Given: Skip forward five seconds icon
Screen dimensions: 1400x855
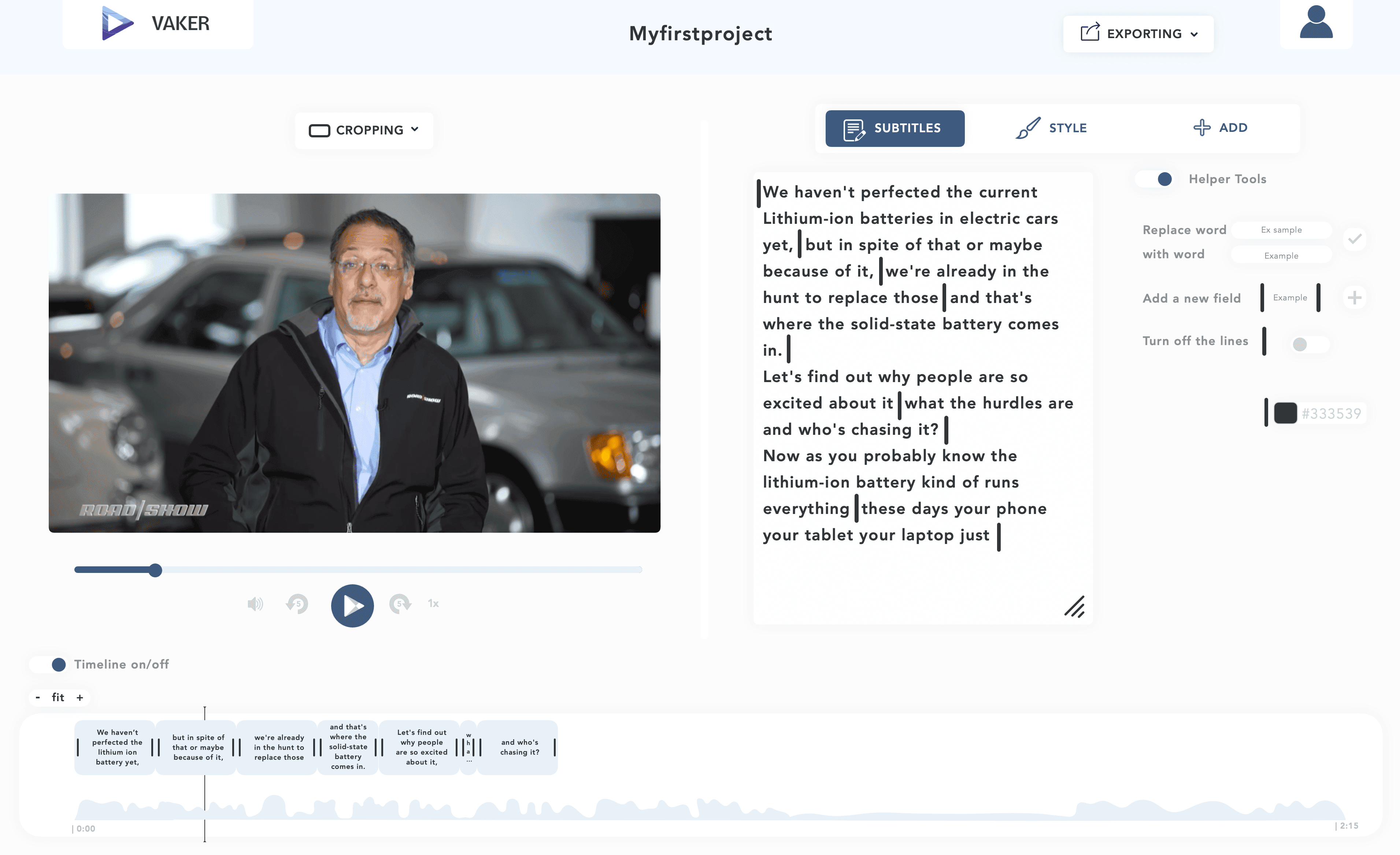Looking at the screenshot, I should click(x=400, y=604).
